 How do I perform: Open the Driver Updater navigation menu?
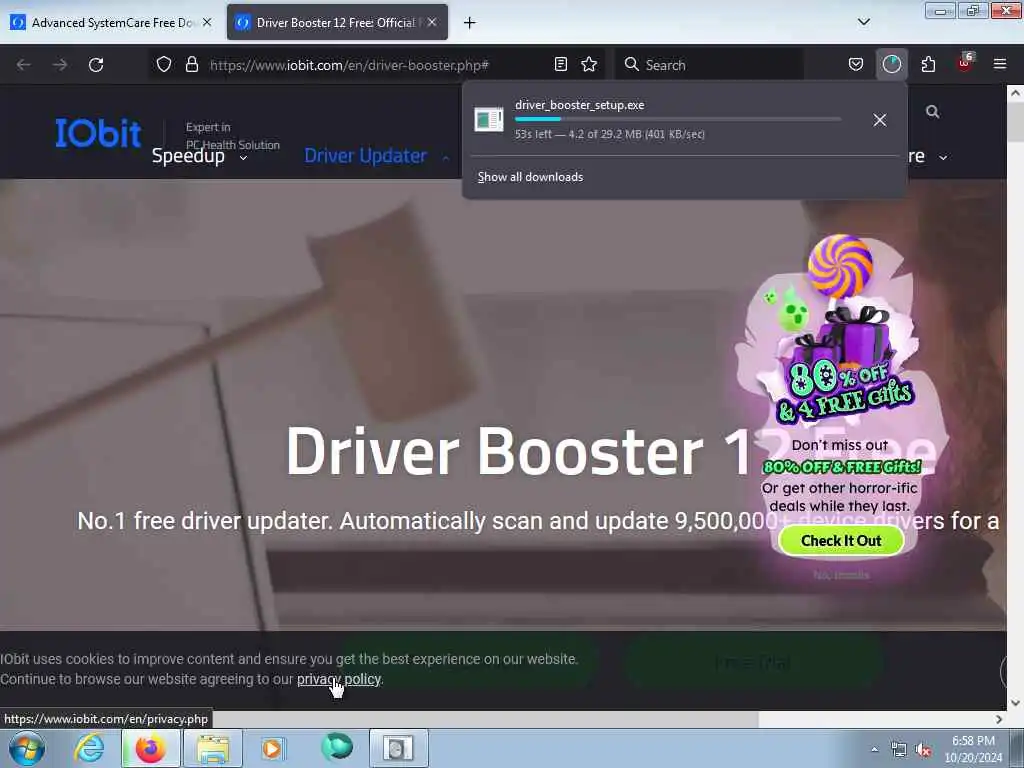point(376,156)
